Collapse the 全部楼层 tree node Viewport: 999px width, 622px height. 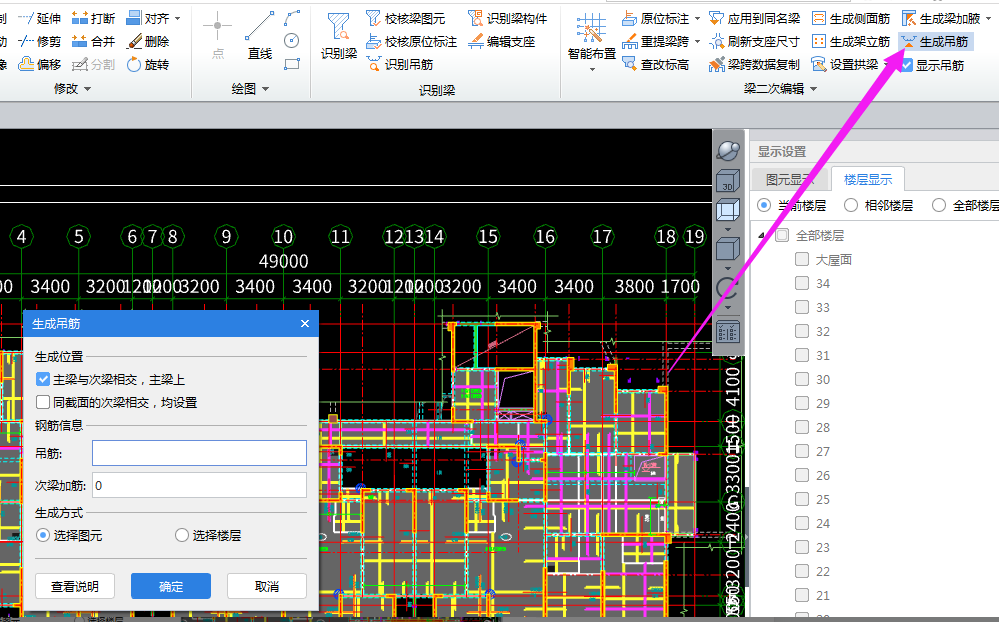point(762,236)
